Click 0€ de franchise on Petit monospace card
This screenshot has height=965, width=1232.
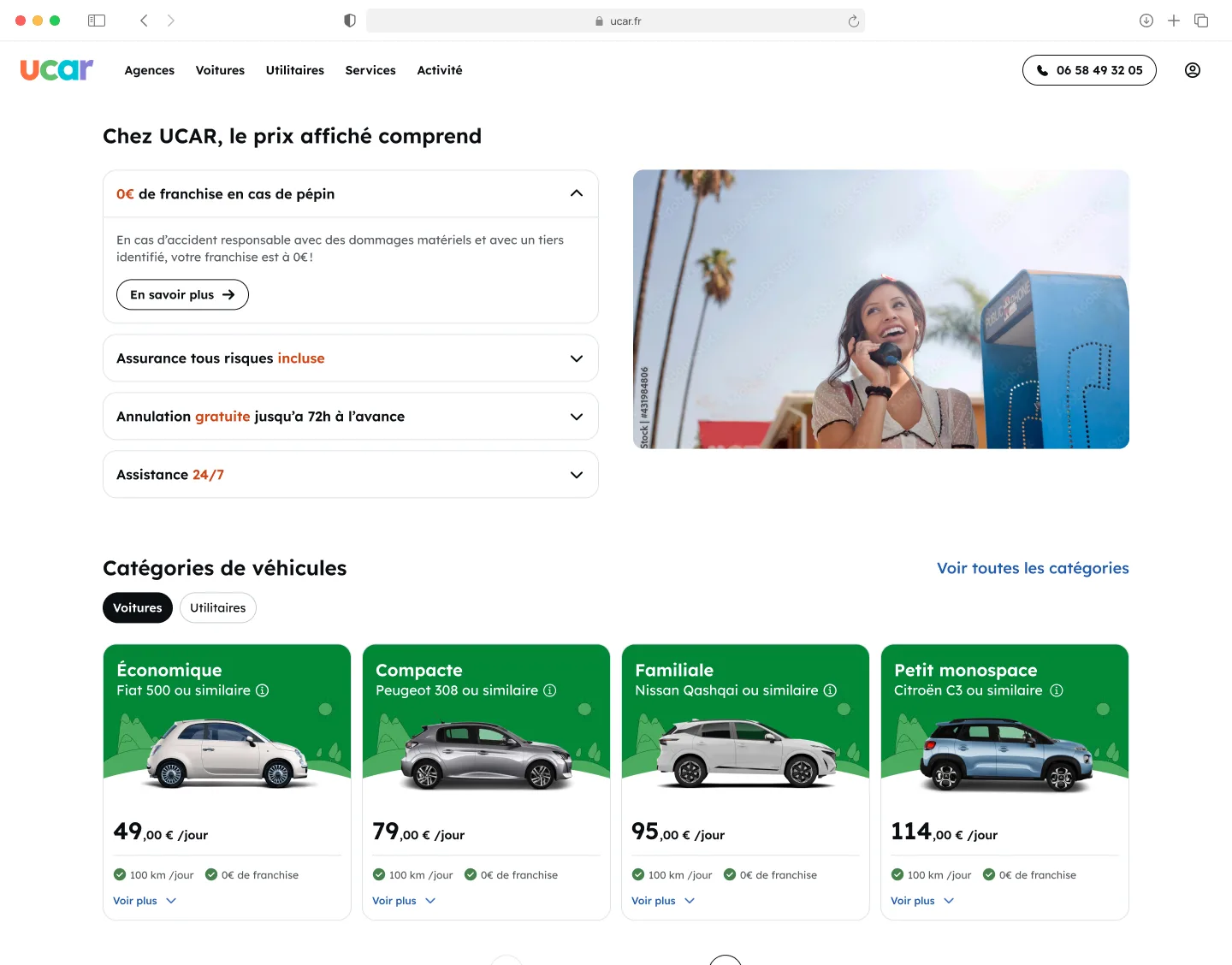[x=1030, y=875]
